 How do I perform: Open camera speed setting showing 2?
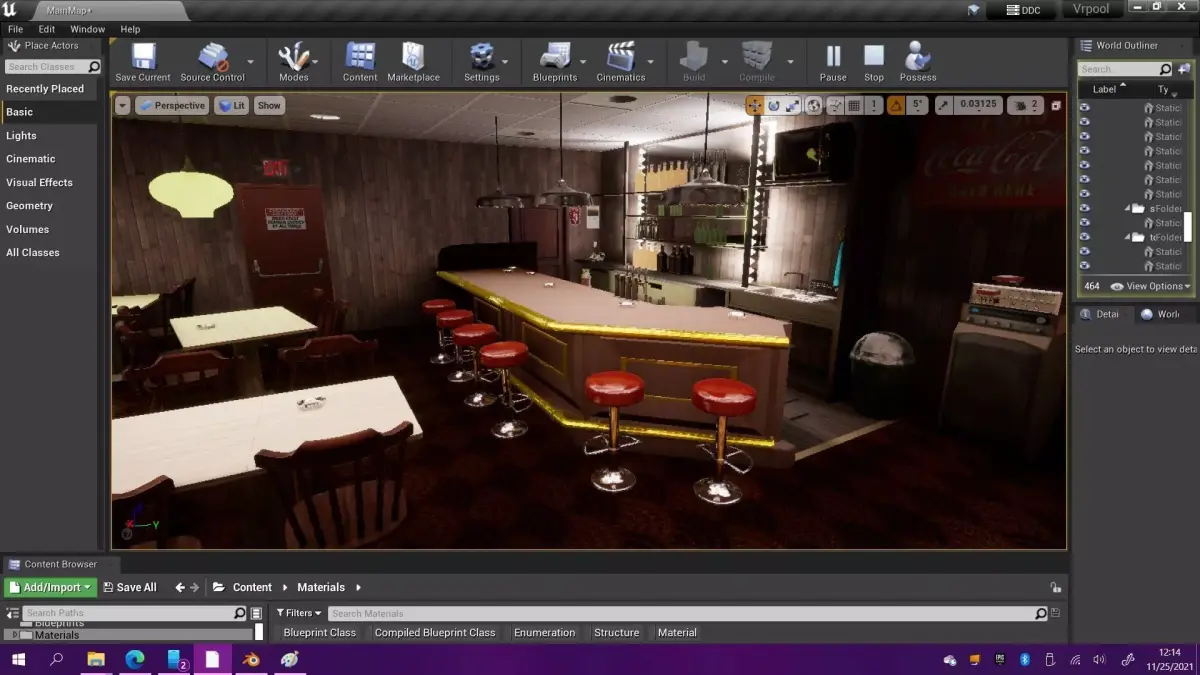click(1025, 105)
